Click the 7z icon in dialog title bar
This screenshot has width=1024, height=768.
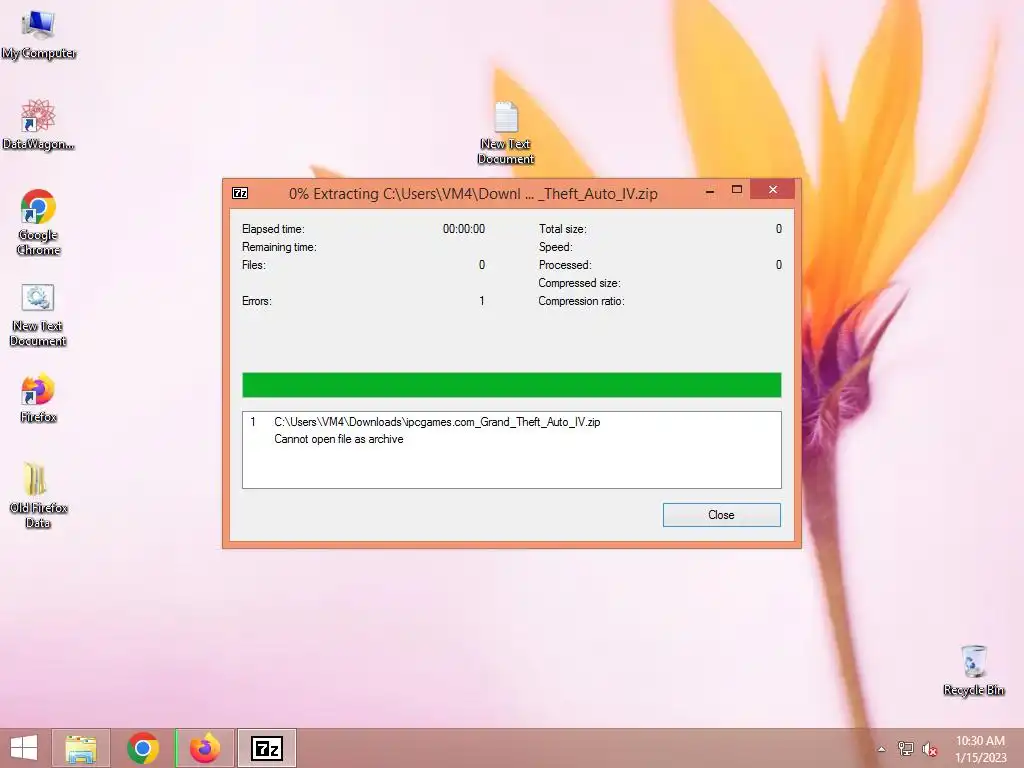[x=240, y=193]
